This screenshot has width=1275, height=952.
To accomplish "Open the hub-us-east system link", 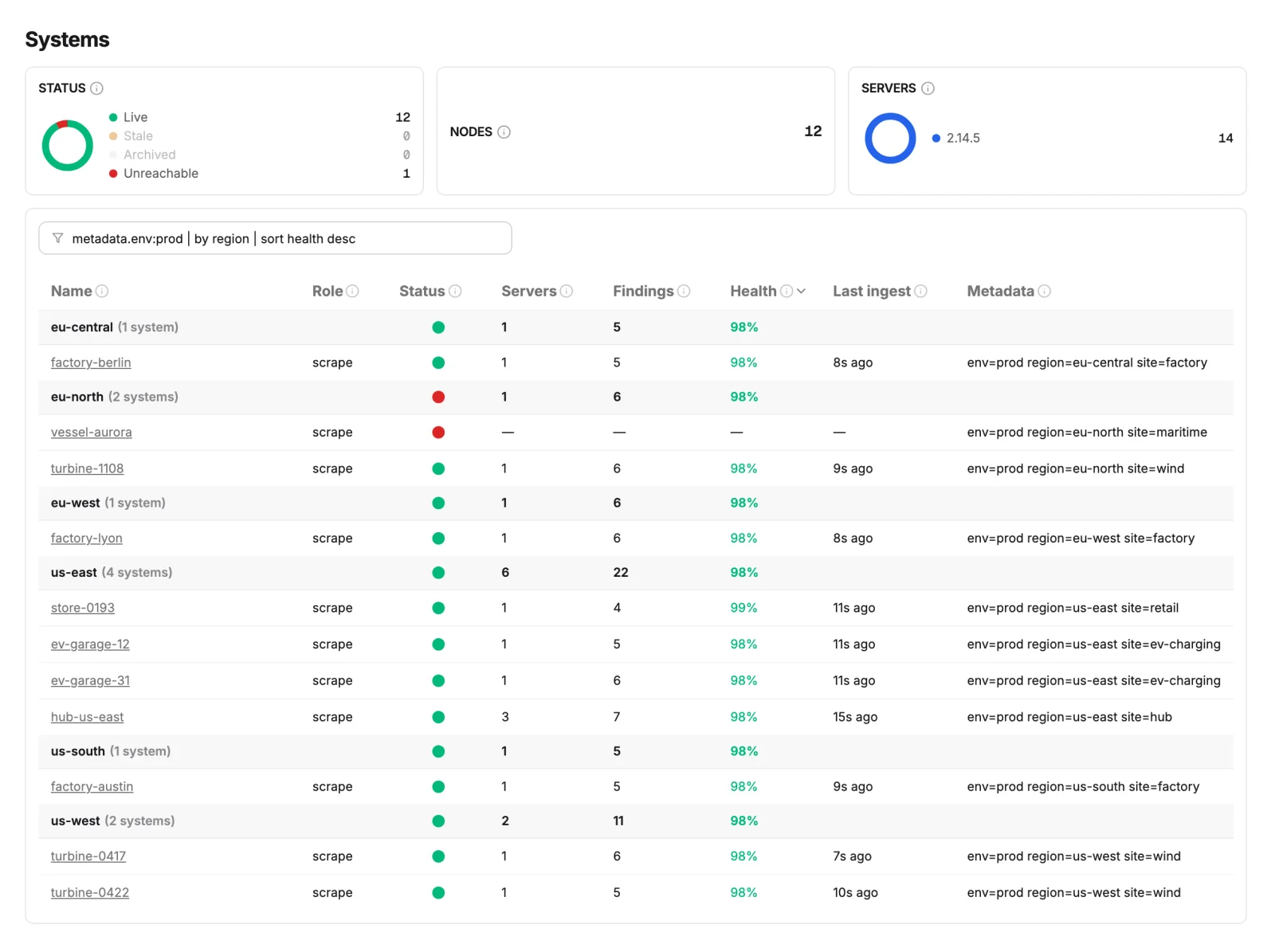I will click(x=88, y=717).
